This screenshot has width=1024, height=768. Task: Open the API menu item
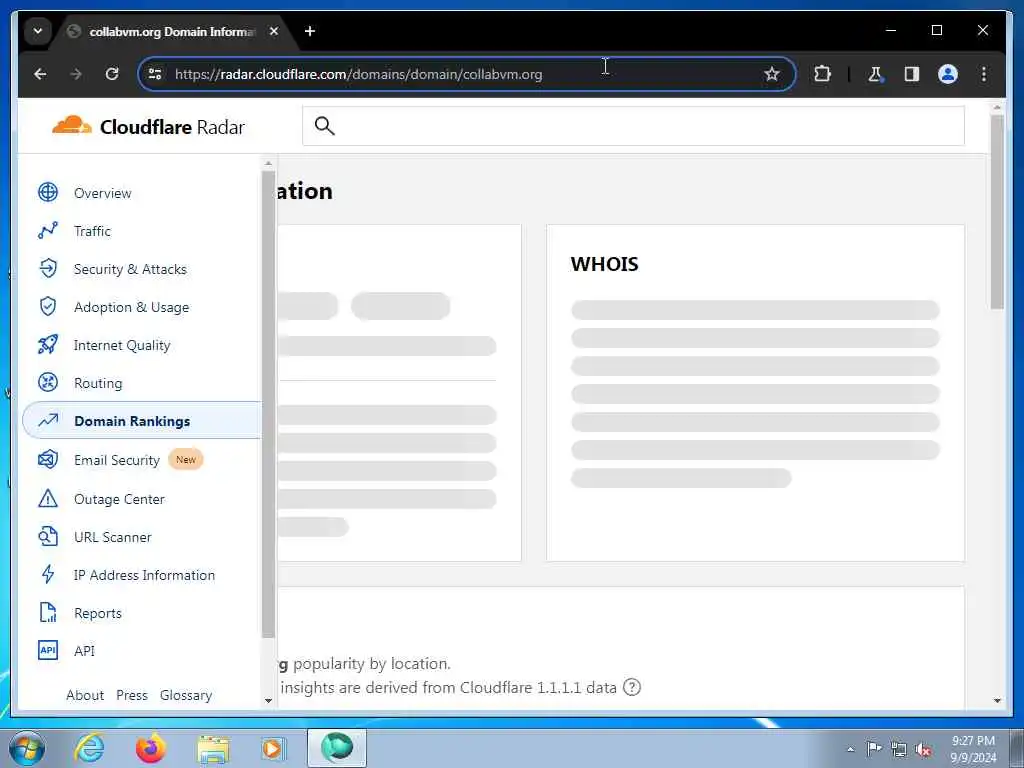[84, 650]
